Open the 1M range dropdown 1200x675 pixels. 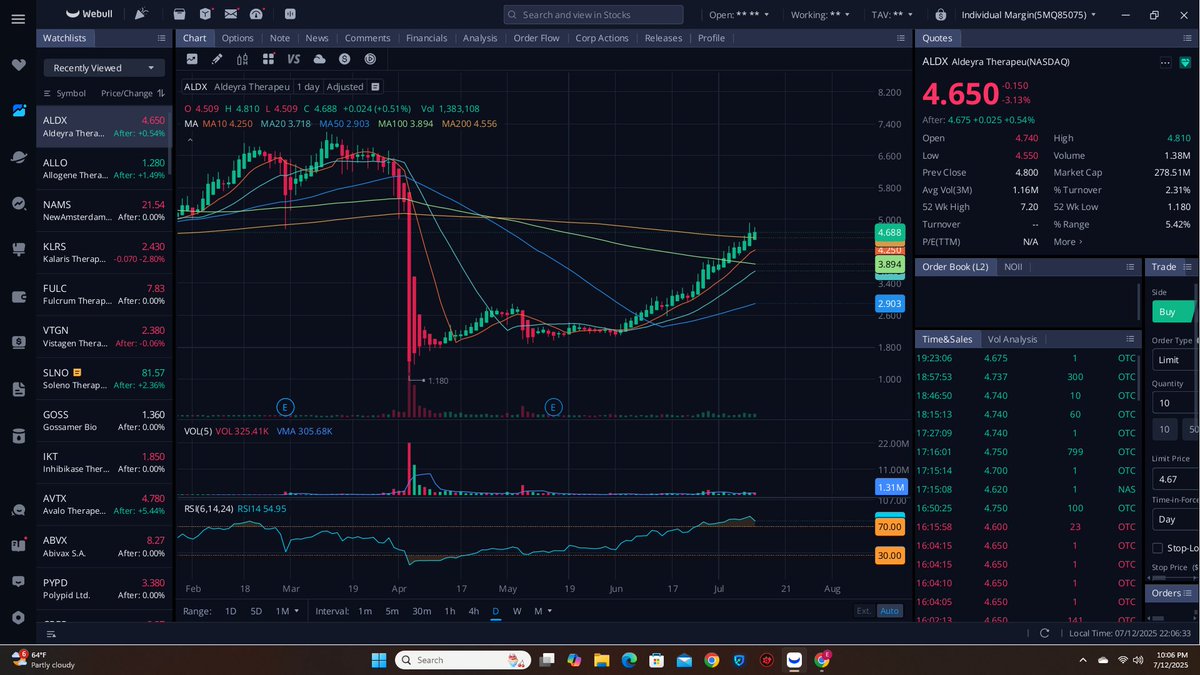point(288,611)
